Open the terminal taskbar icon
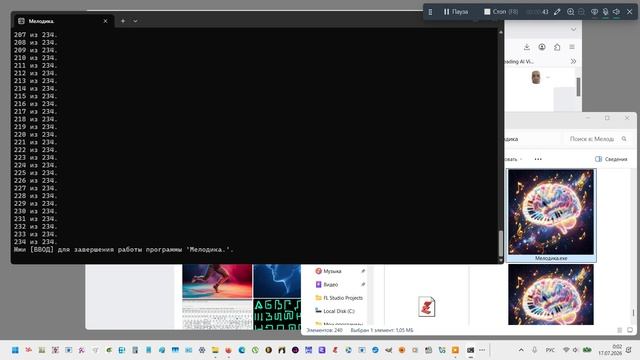 471,350
